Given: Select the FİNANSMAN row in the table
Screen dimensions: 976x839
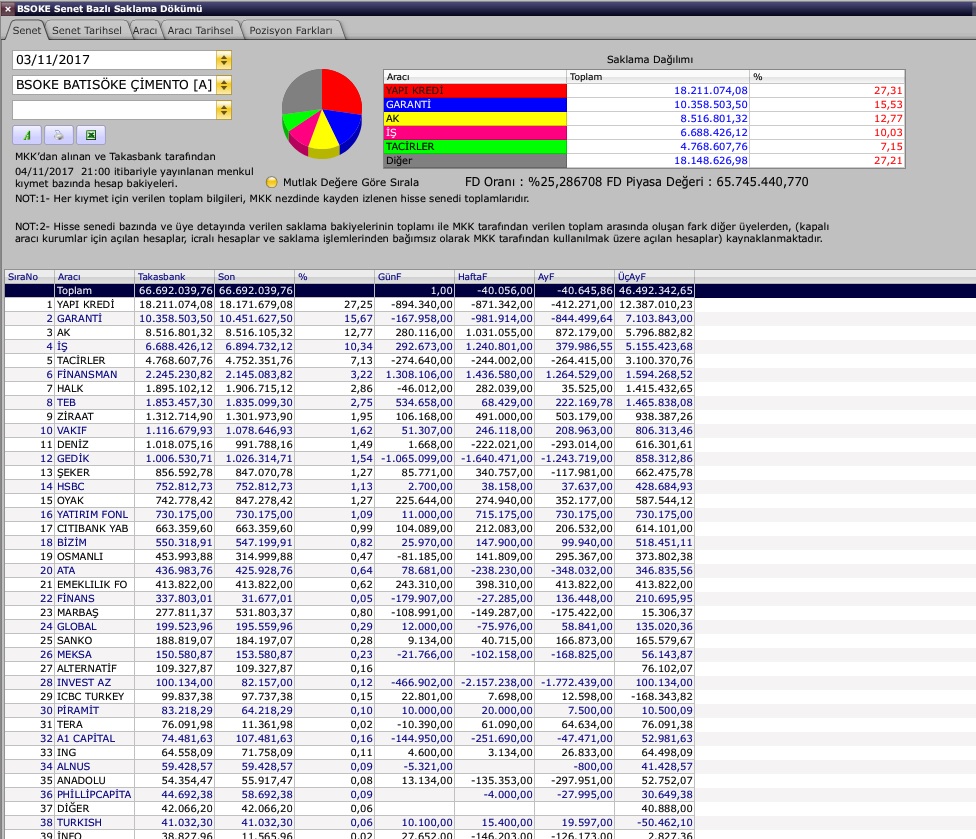Looking at the screenshot, I should tap(349, 375).
